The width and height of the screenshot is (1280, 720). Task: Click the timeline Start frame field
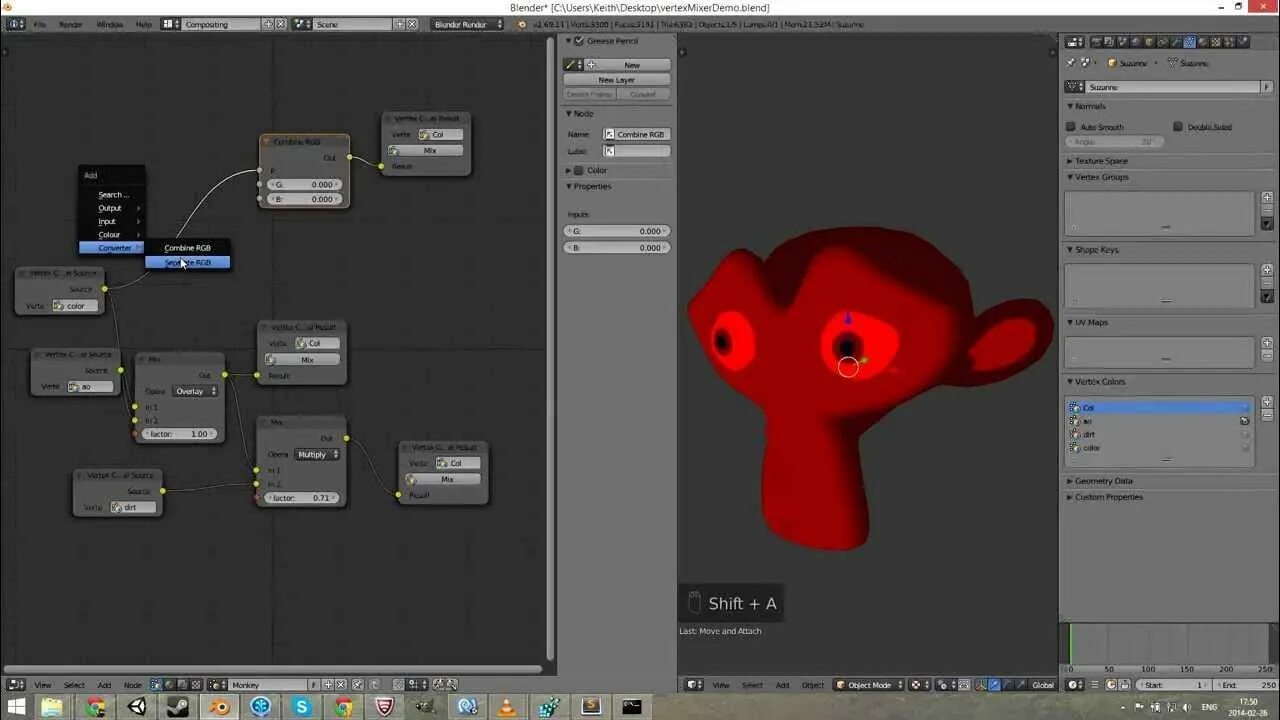click(x=1175, y=685)
